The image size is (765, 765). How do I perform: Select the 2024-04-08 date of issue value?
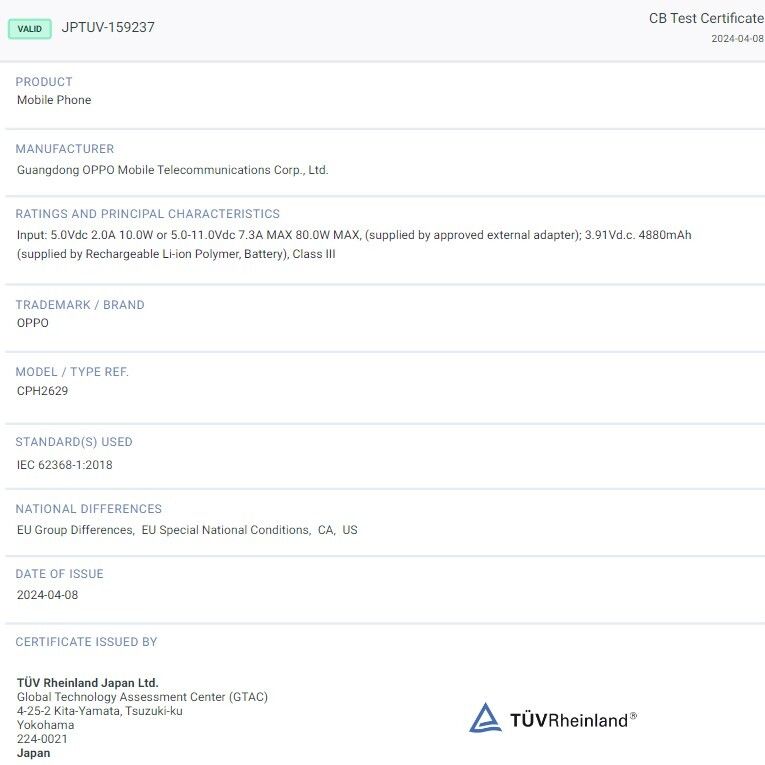pyautogui.click(x=47, y=595)
